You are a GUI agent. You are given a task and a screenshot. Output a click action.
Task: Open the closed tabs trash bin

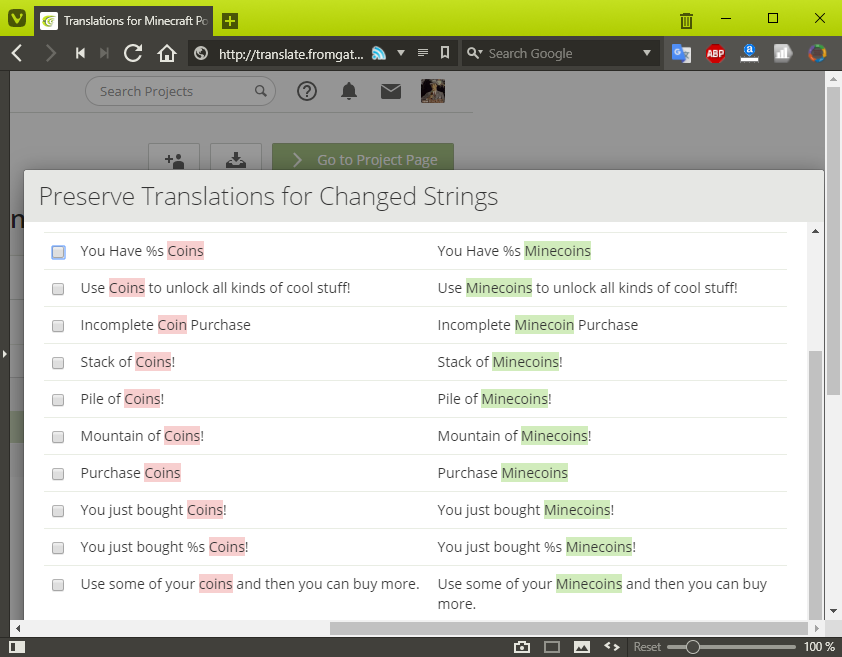(x=686, y=20)
